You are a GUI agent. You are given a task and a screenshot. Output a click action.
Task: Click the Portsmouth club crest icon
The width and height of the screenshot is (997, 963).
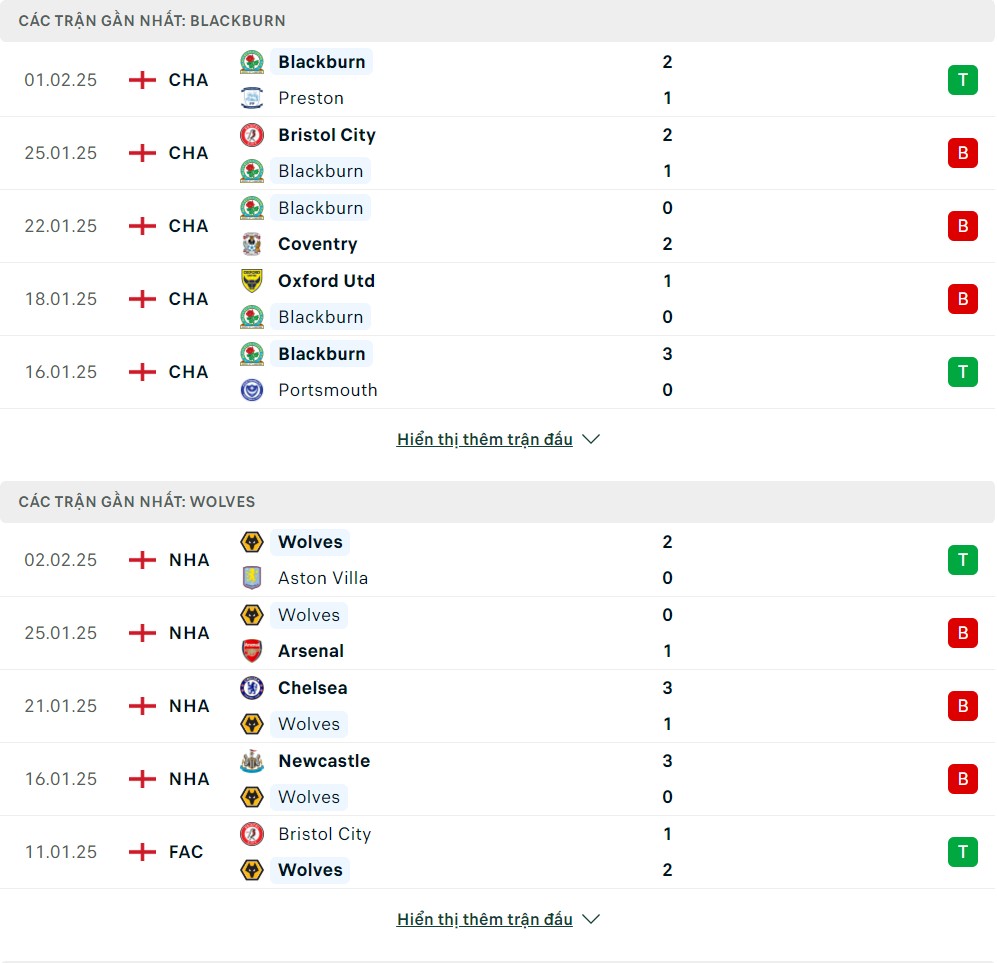click(x=252, y=390)
